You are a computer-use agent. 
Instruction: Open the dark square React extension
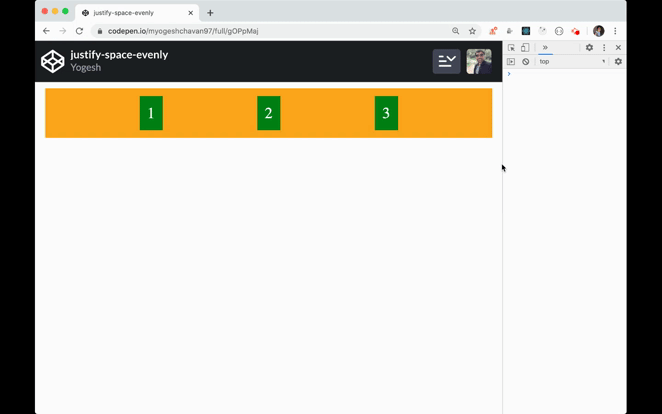point(526,31)
